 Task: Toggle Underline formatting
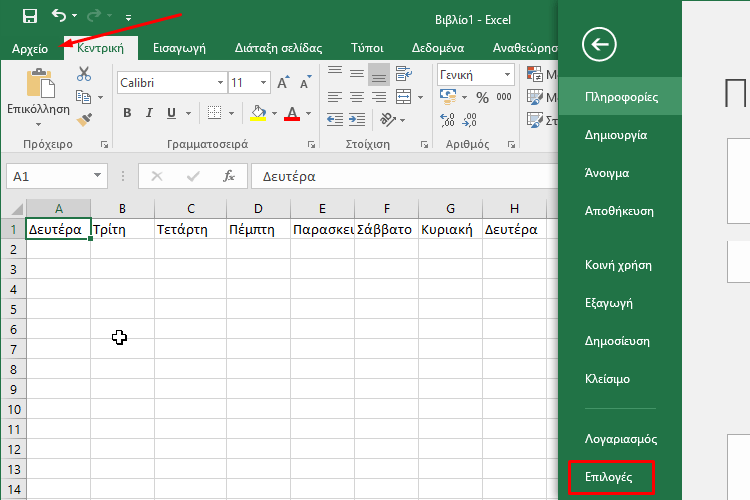pos(171,113)
